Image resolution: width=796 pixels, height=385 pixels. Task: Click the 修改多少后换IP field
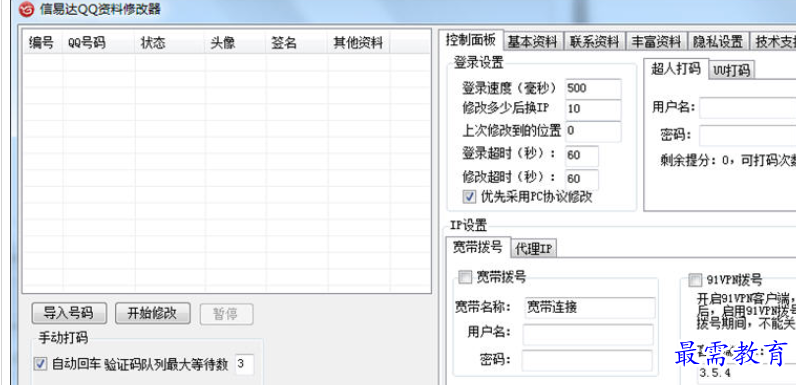click(593, 110)
